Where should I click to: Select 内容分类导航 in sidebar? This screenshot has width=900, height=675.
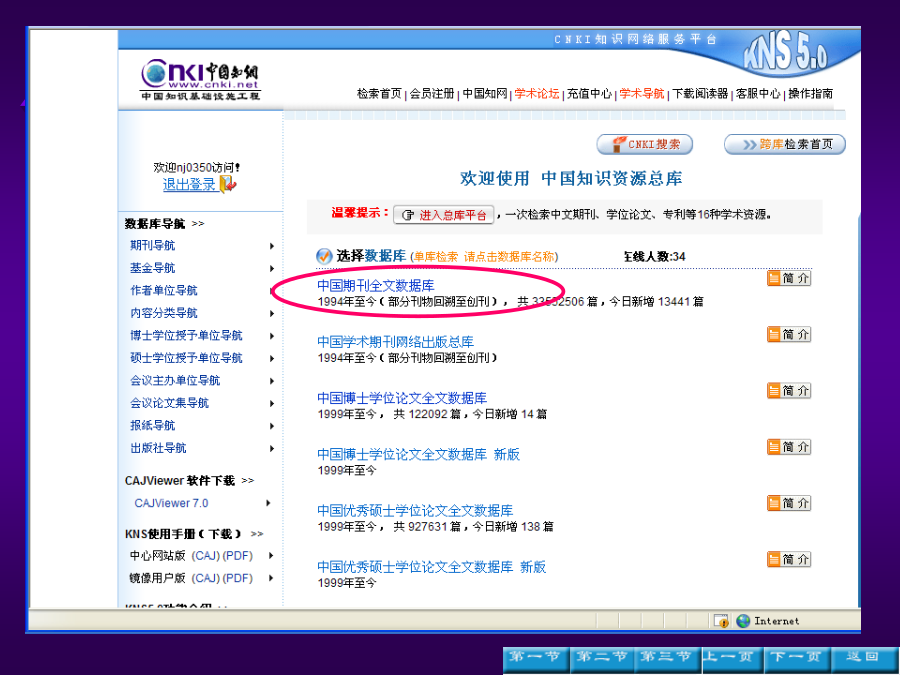[x=164, y=313]
